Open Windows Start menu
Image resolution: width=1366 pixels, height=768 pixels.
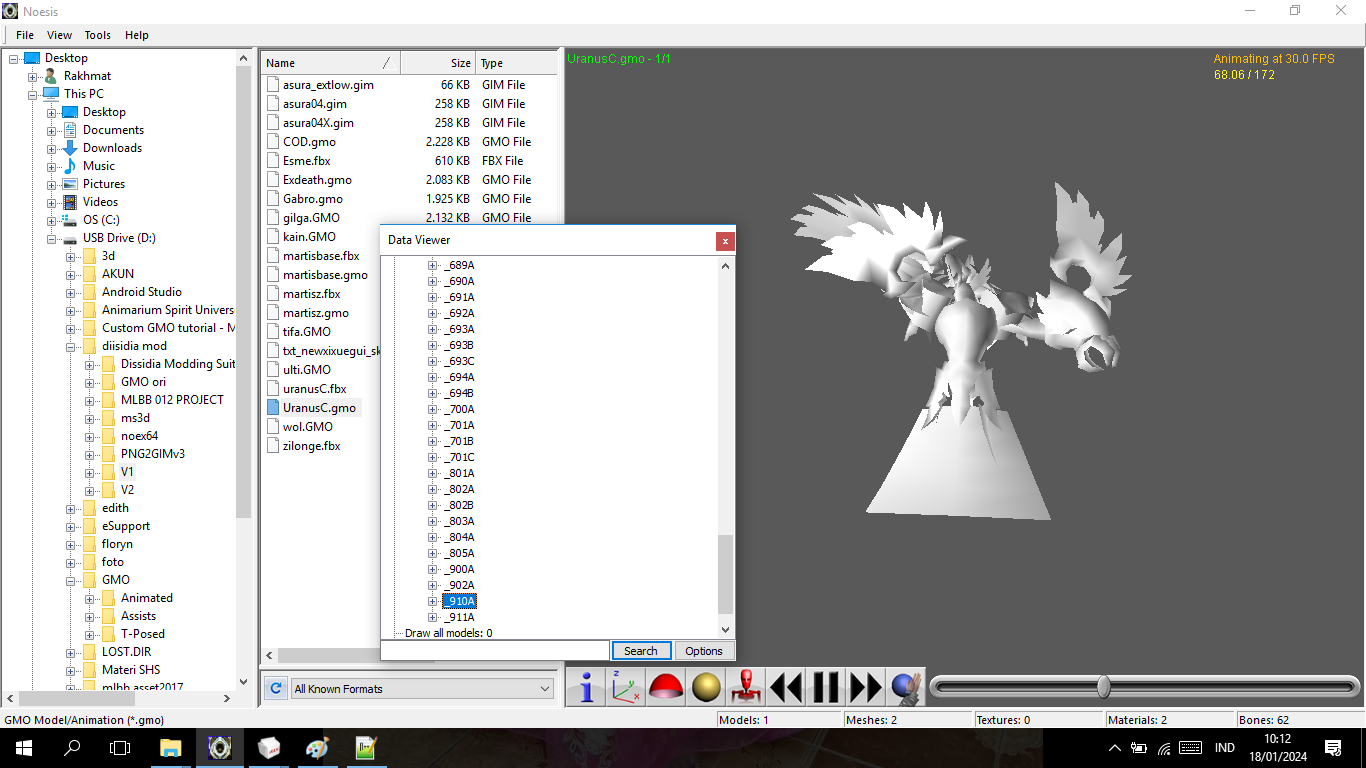23,748
